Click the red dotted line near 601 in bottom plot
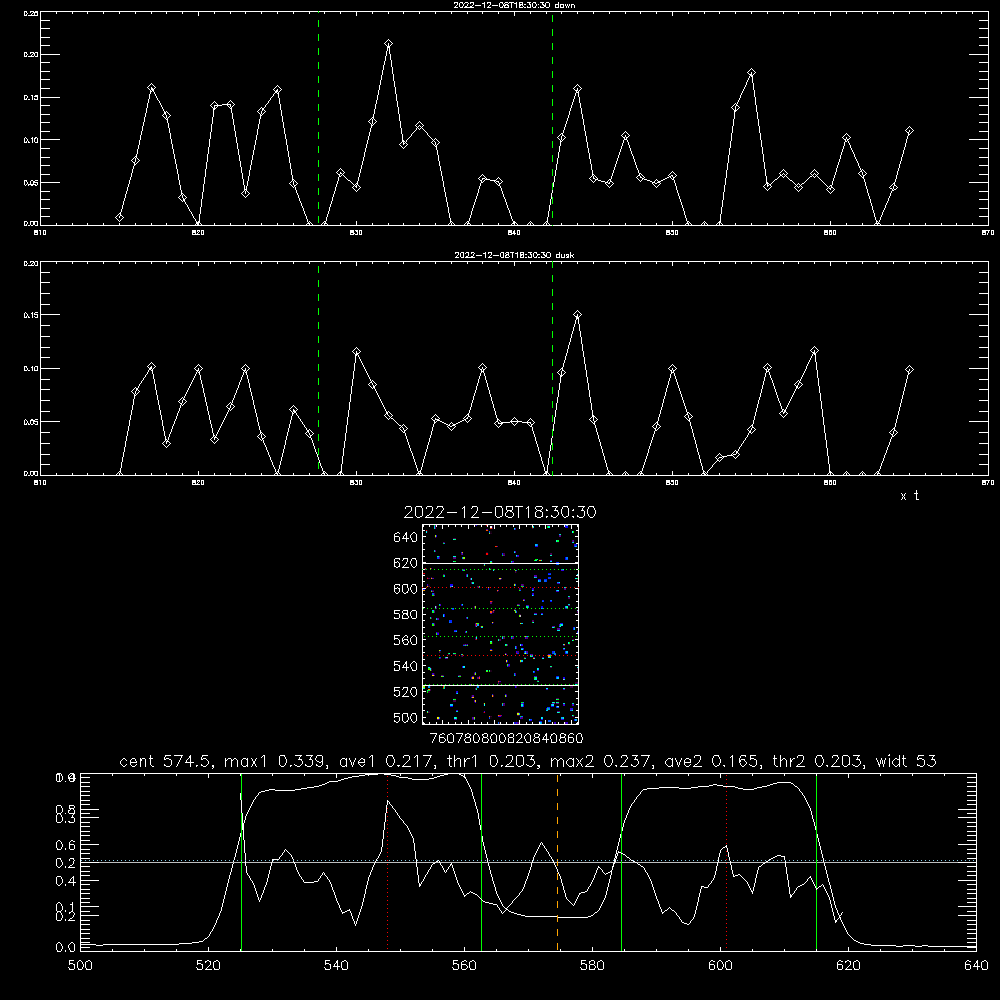The width and height of the screenshot is (1000, 1000). (x=726, y=862)
